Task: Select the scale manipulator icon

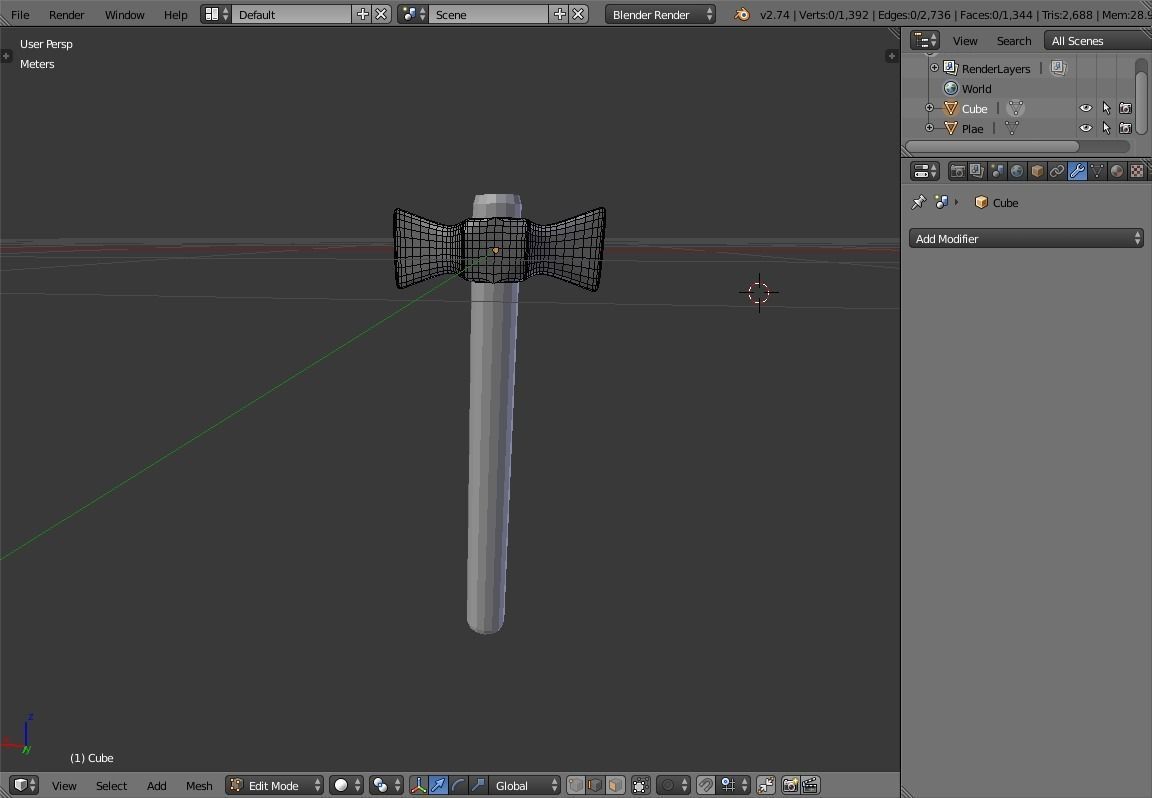Action: 478,786
